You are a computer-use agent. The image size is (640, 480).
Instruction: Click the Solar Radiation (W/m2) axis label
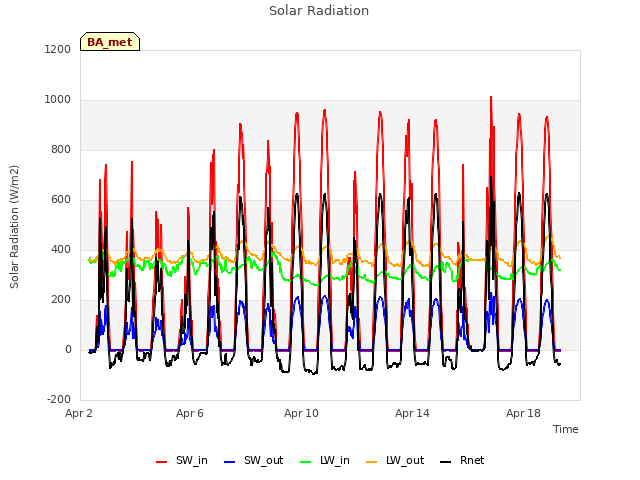coord(14,227)
